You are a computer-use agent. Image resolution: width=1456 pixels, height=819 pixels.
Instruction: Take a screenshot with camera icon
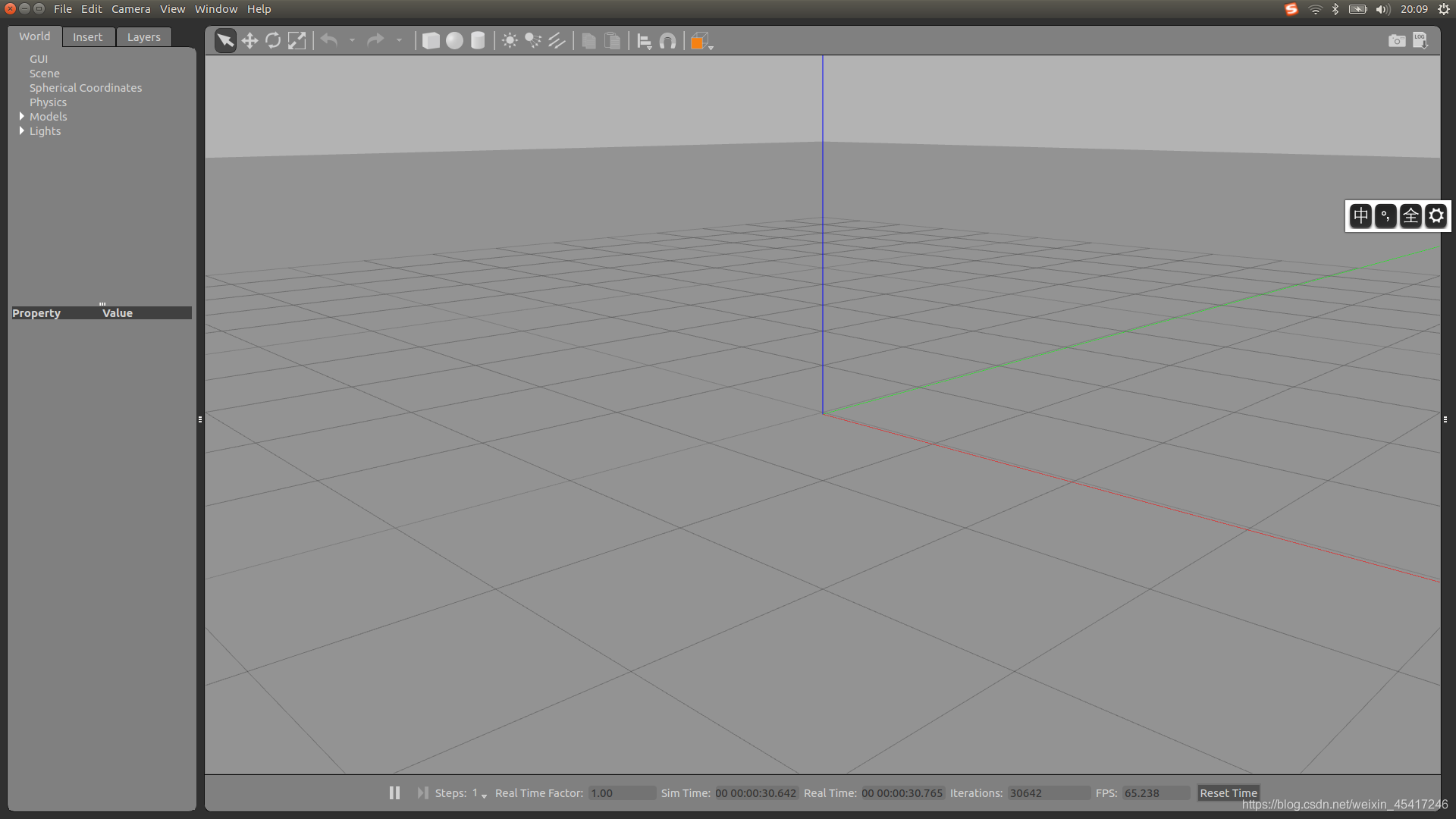1396,41
